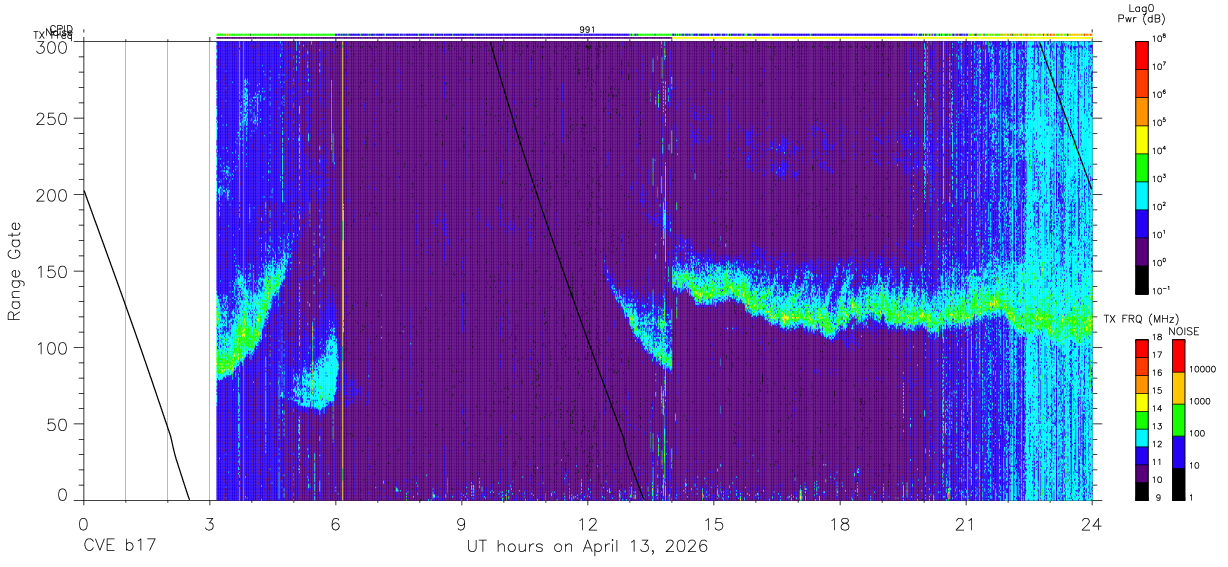
Task: Click the y-axis tick label '50'
Action: coord(58,424)
